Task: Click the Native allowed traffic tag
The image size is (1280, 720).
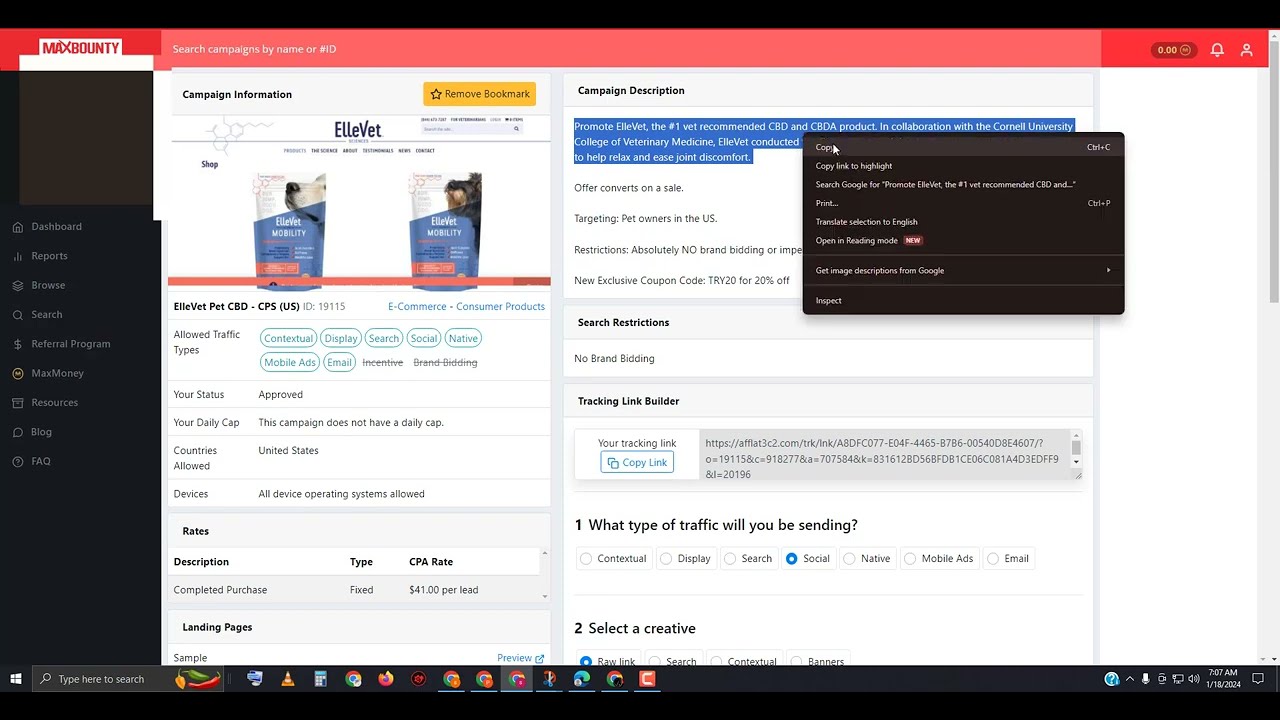Action: 463,339
